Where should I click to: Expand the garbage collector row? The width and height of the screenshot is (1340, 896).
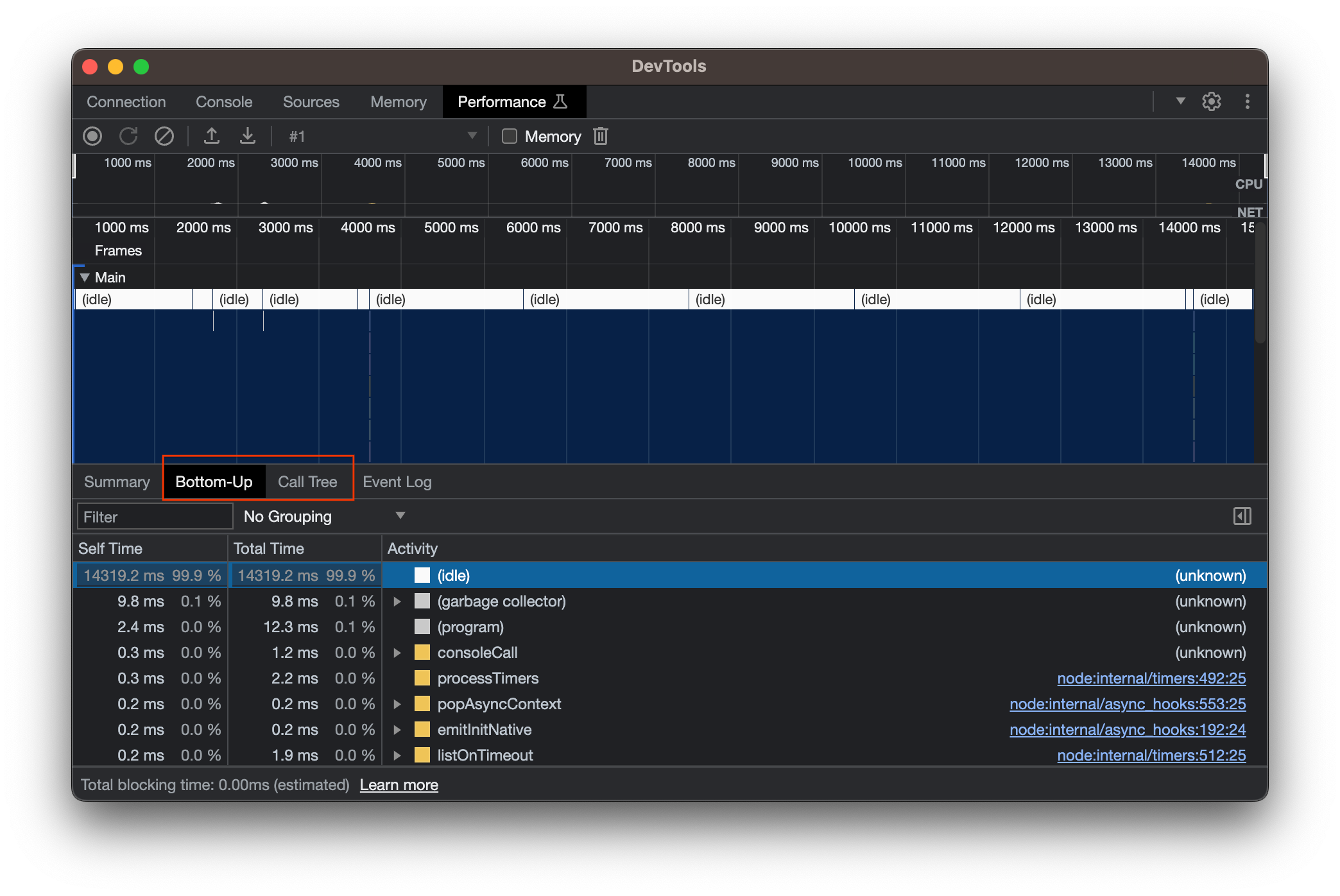point(397,601)
